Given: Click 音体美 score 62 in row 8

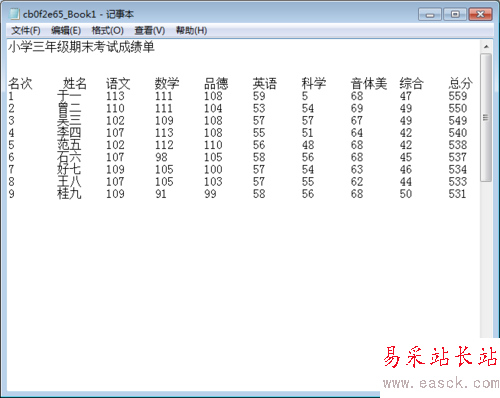Looking at the screenshot, I should point(357,182).
